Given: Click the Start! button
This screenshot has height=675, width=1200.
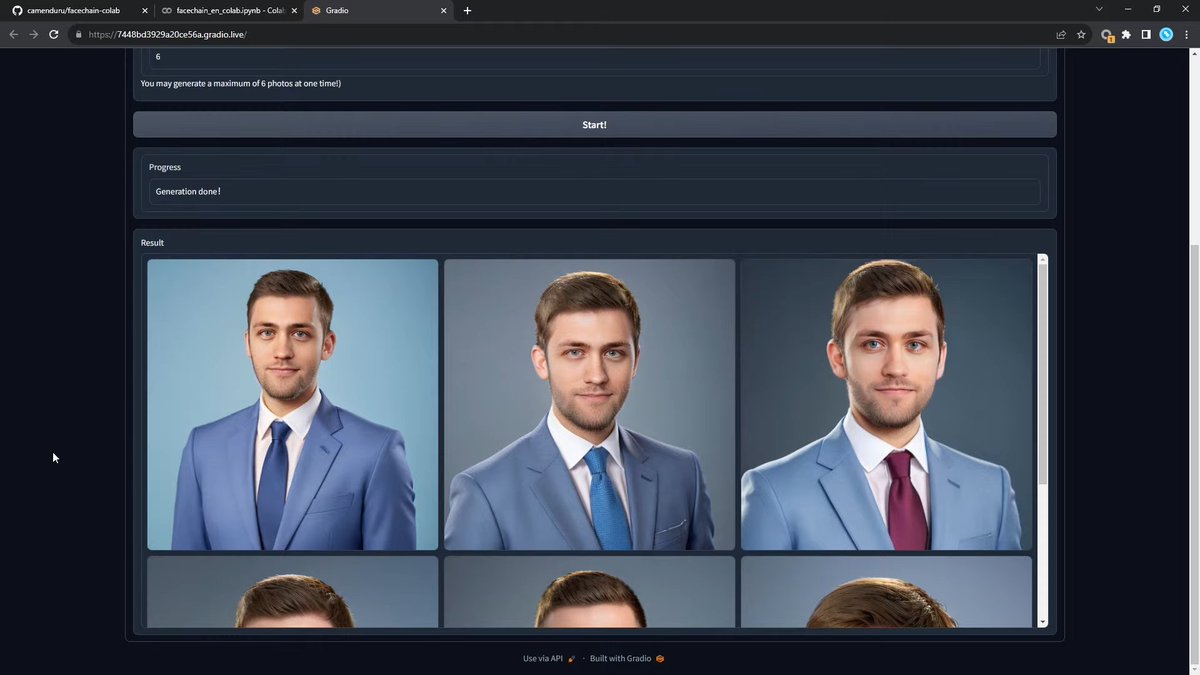Looking at the screenshot, I should coord(594,125).
